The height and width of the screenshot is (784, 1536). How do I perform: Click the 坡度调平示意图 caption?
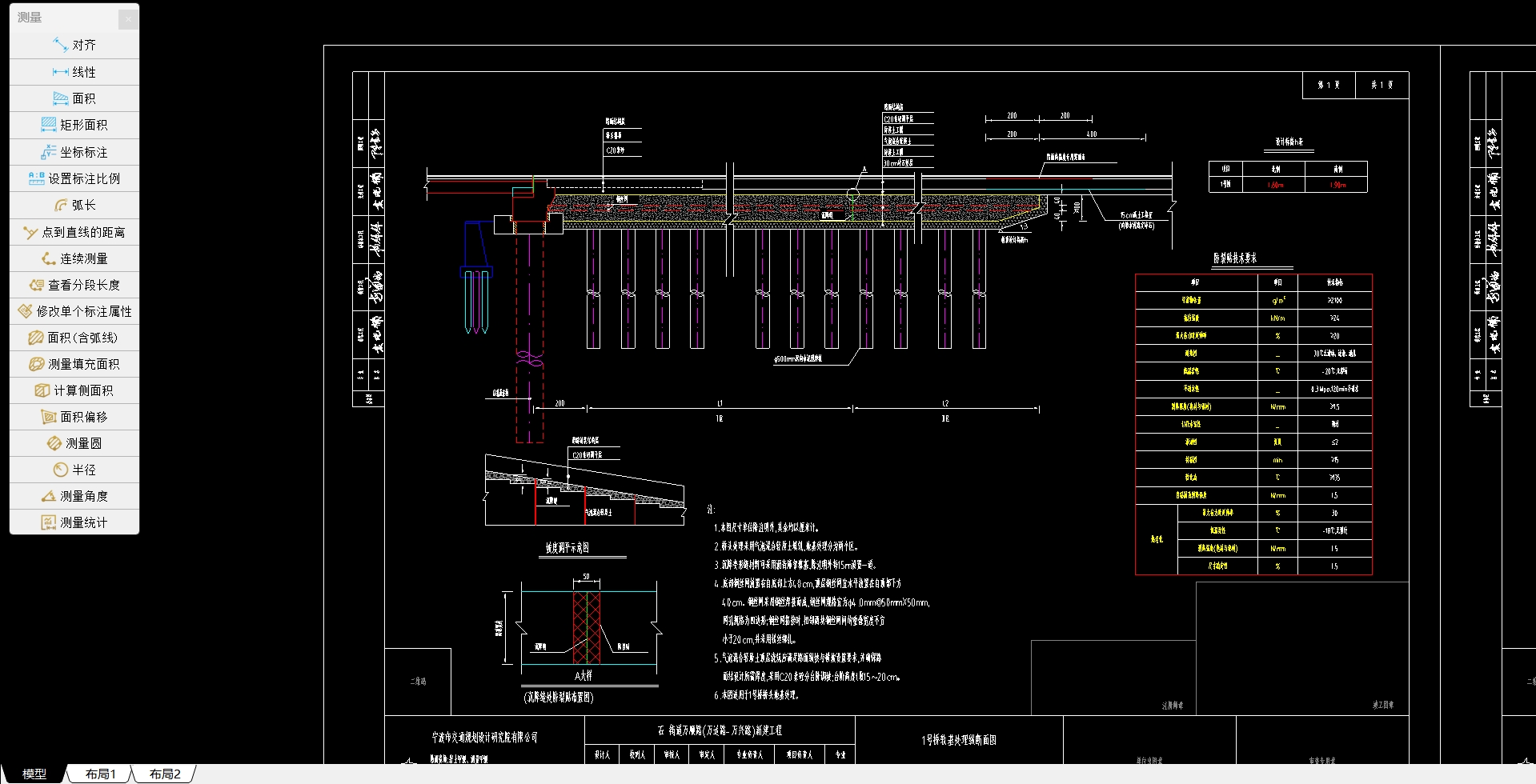click(x=567, y=548)
